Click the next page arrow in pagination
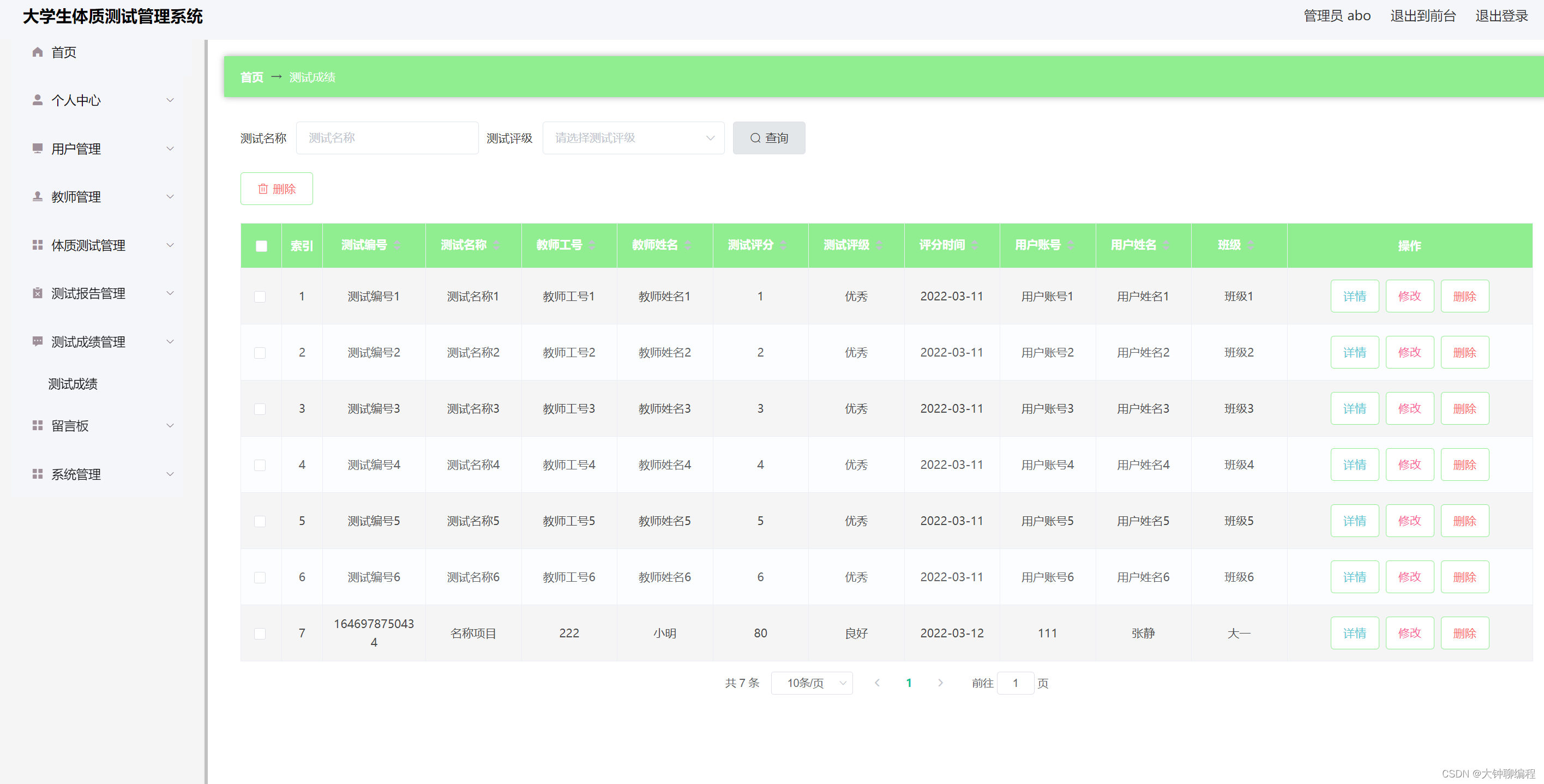 click(x=940, y=683)
